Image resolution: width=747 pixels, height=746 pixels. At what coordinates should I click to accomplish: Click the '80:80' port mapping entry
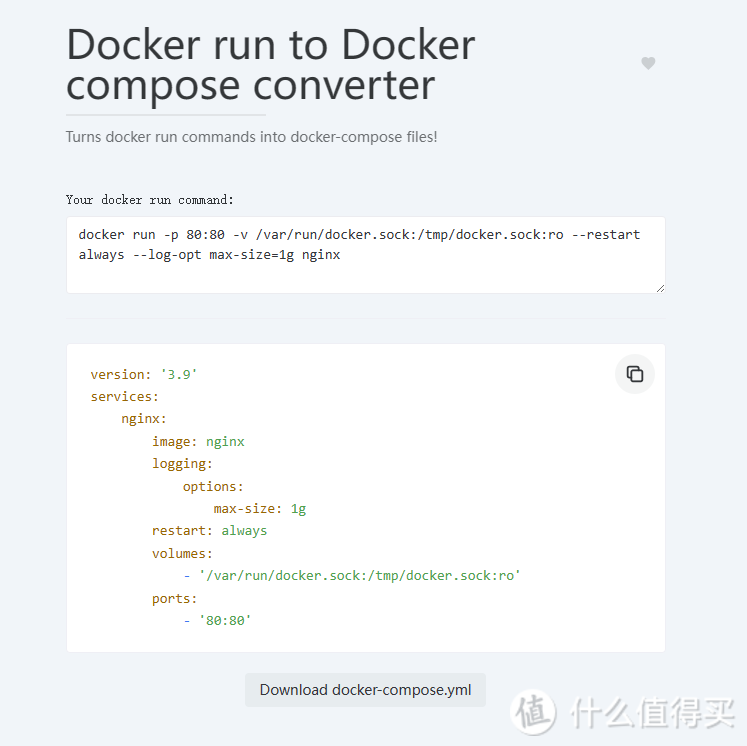(x=224, y=621)
